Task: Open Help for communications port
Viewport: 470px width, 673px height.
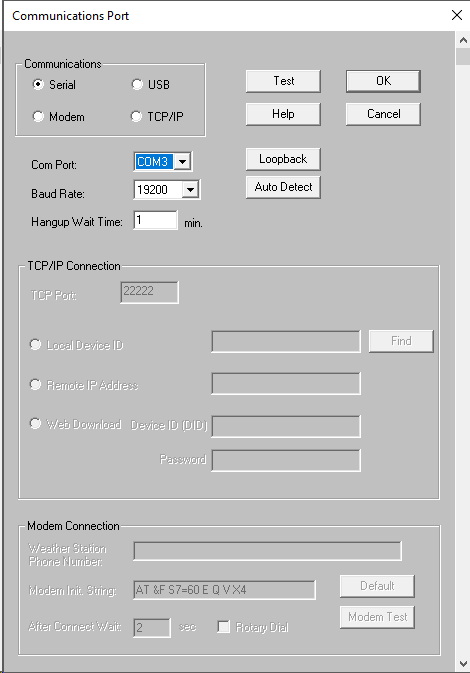Action: (x=283, y=114)
